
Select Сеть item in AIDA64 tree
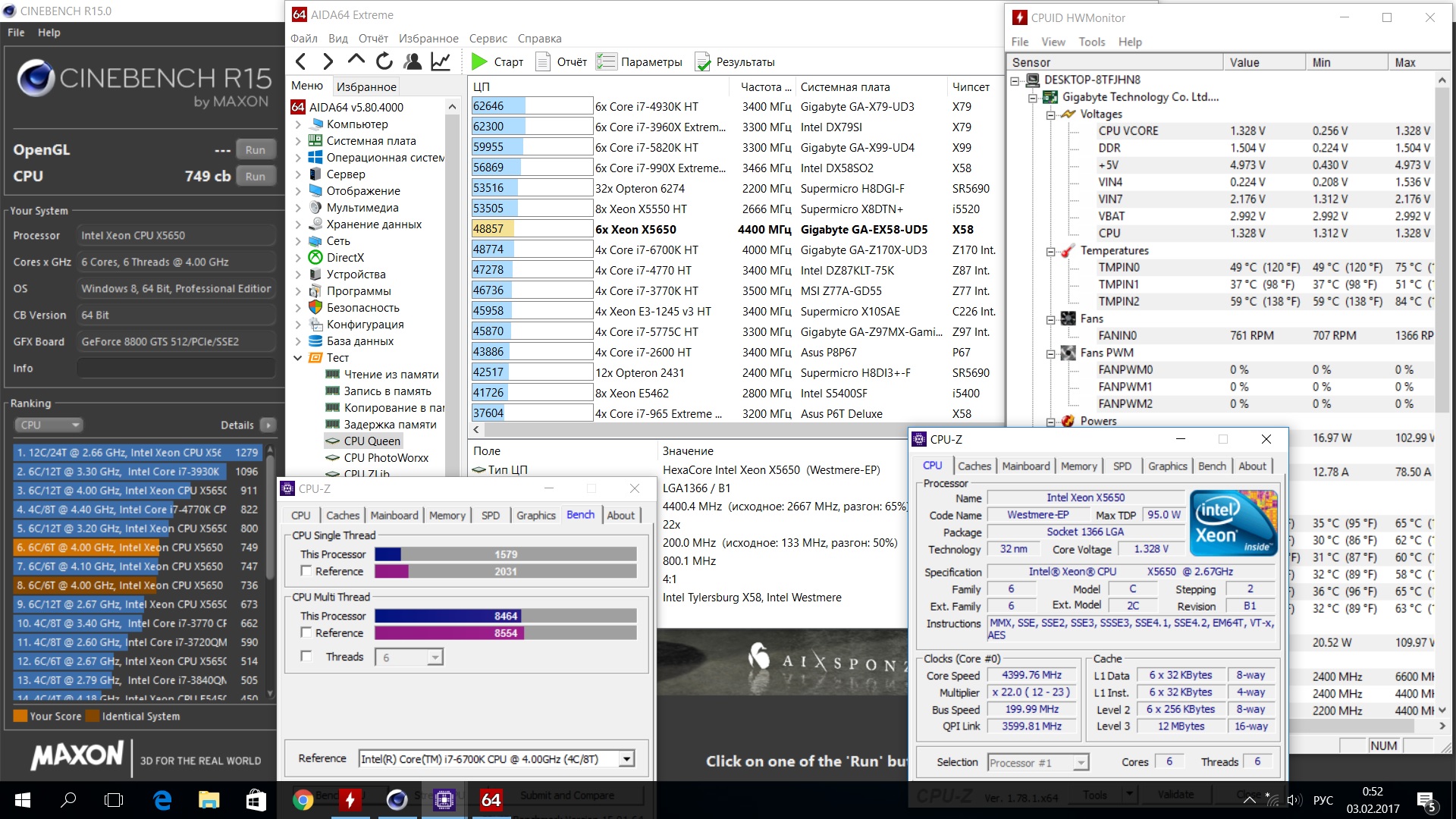(x=338, y=240)
